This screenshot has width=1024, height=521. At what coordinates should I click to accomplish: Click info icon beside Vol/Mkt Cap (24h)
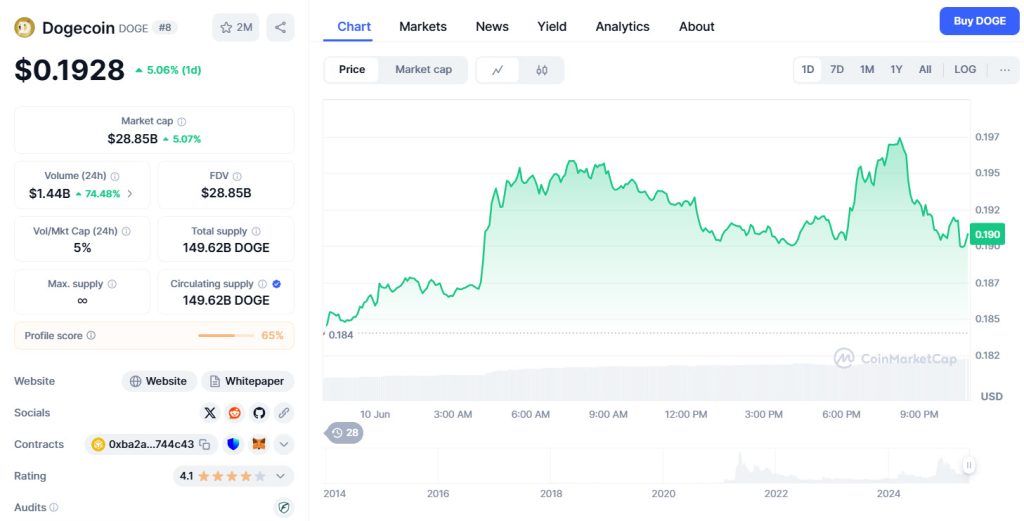[x=126, y=231]
